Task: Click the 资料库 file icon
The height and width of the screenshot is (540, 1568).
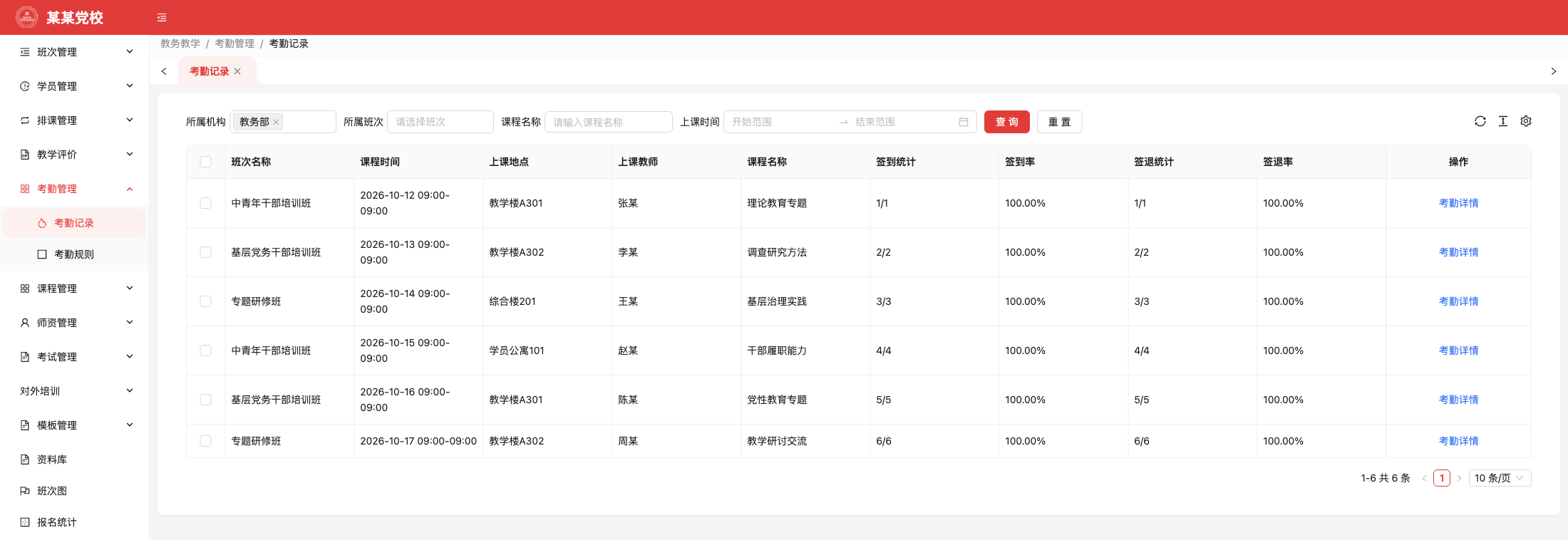Action: pos(25,459)
